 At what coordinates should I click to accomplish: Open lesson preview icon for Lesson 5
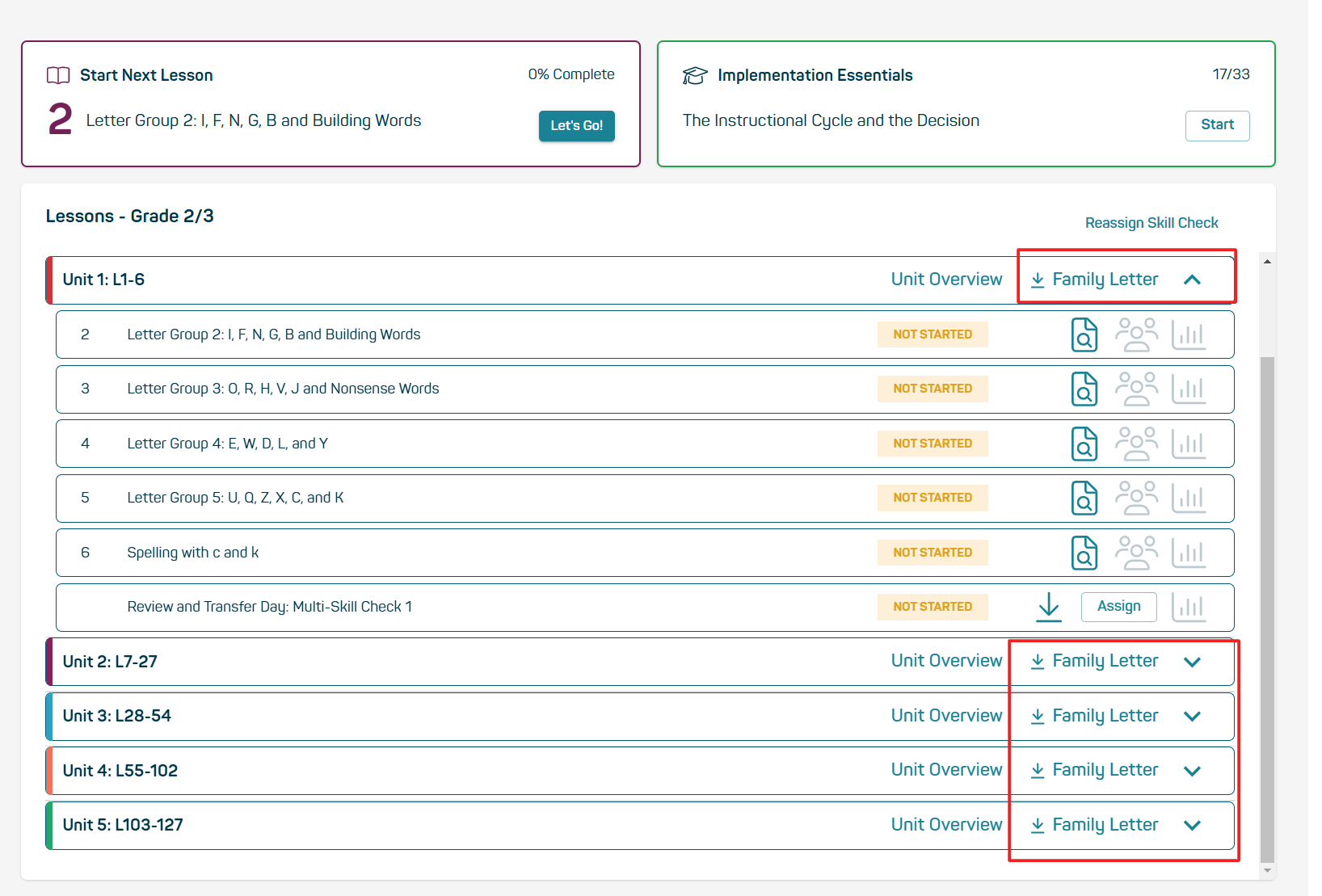tap(1084, 498)
